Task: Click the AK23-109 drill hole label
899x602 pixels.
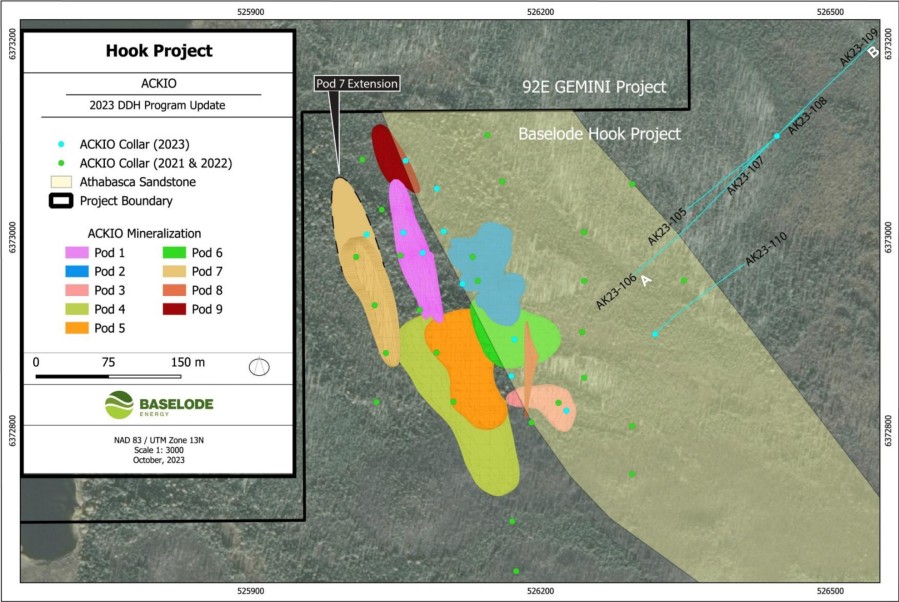Action: [858, 49]
